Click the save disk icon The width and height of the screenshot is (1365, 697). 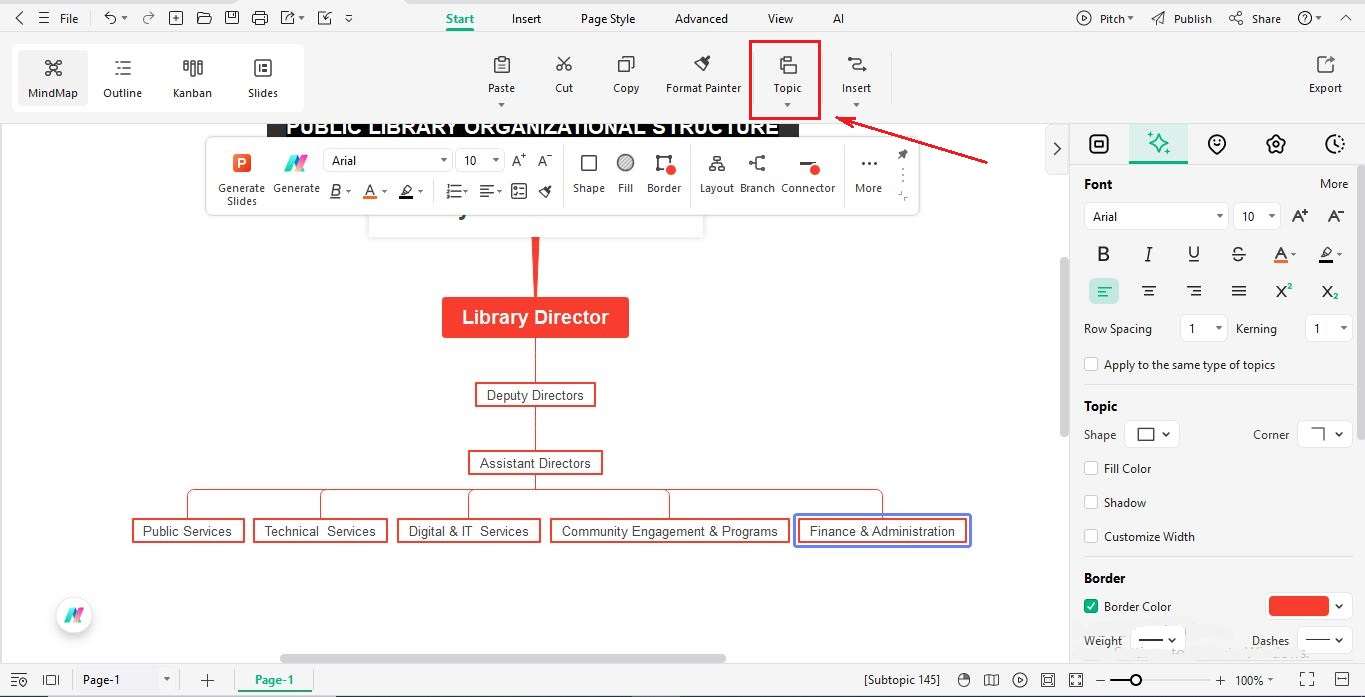click(x=232, y=18)
